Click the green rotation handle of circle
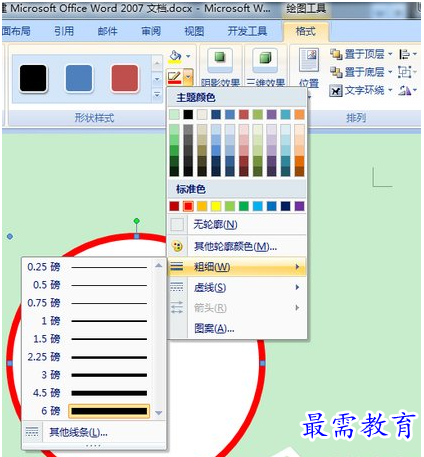The image size is (424, 457). (x=137, y=221)
